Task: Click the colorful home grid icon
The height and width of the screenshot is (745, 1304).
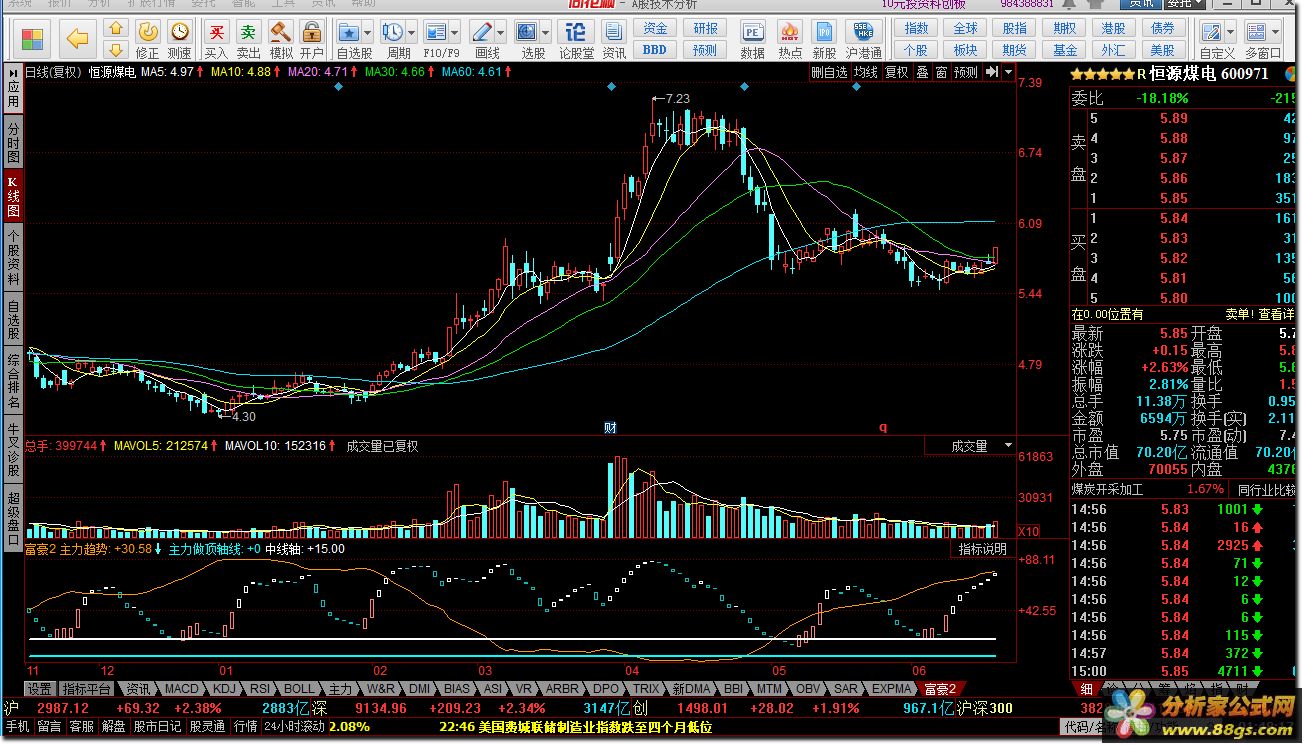Action: coord(33,40)
